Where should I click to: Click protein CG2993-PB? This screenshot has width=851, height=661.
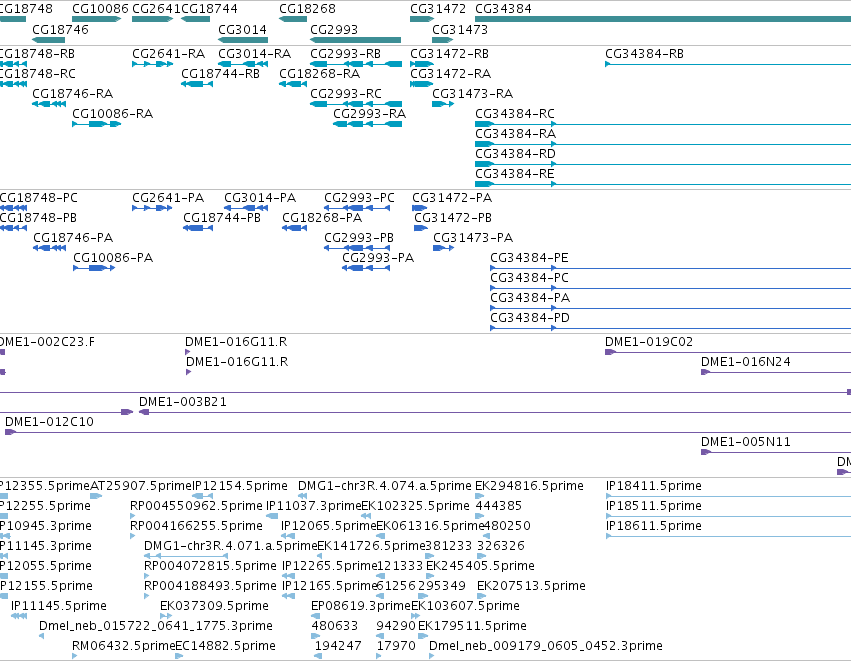pos(359,238)
